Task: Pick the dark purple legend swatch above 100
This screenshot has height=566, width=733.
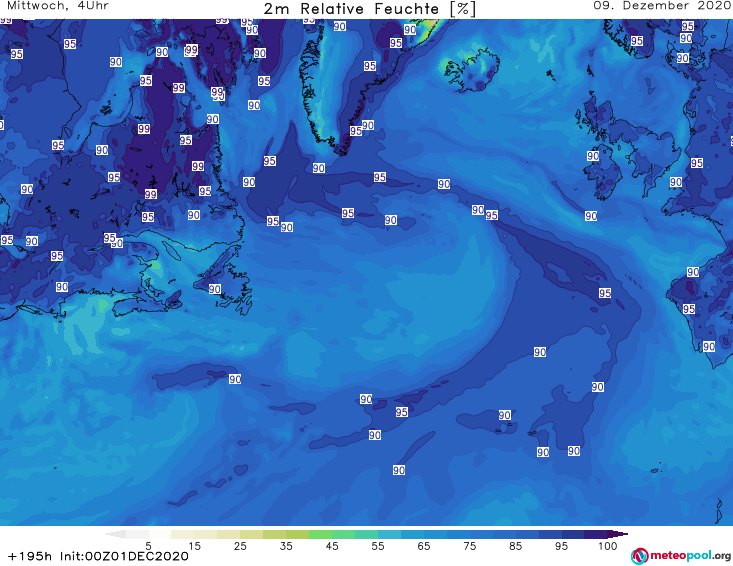Action: coord(596,534)
